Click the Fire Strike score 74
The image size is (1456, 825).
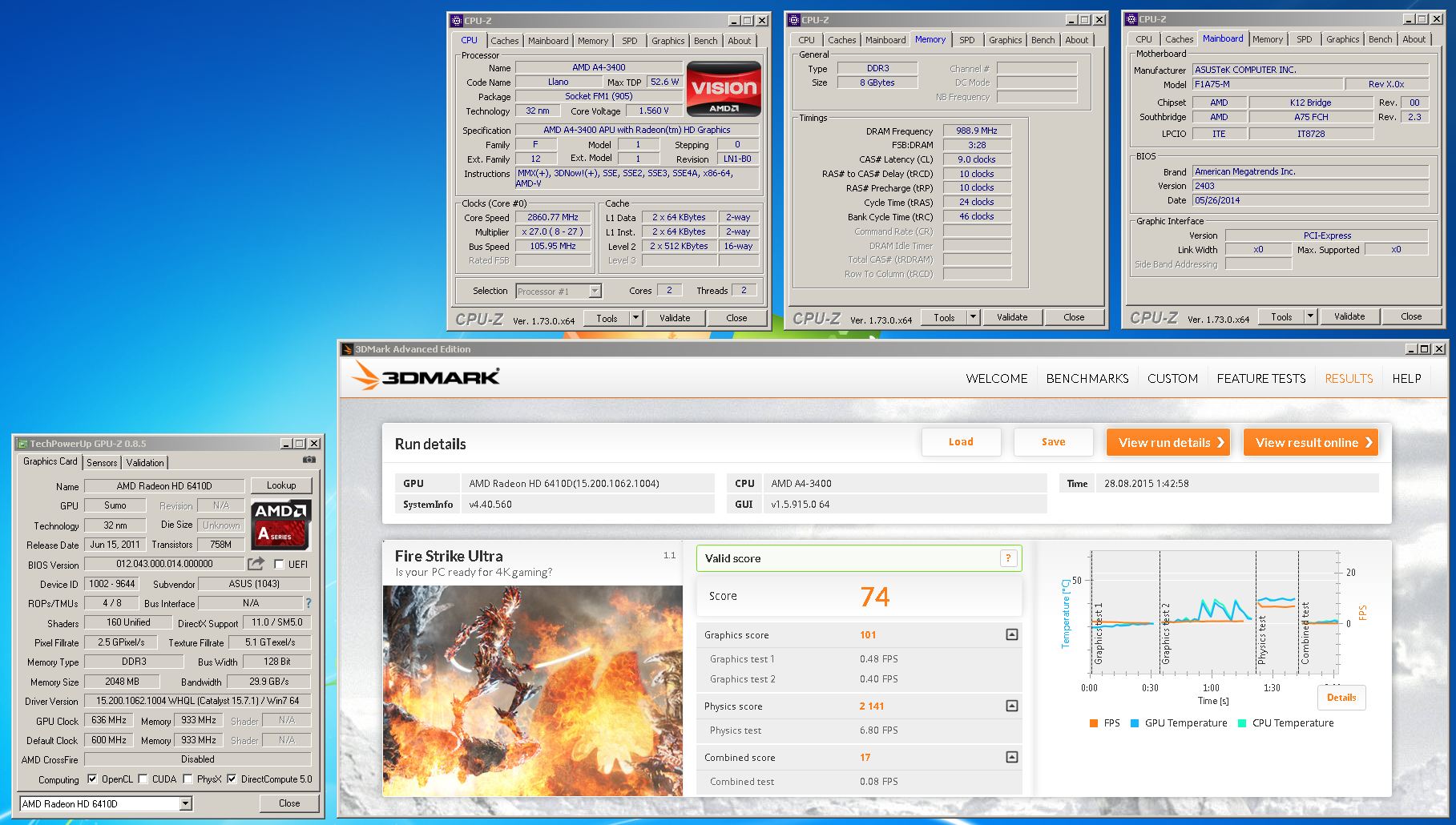pos(875,597)
